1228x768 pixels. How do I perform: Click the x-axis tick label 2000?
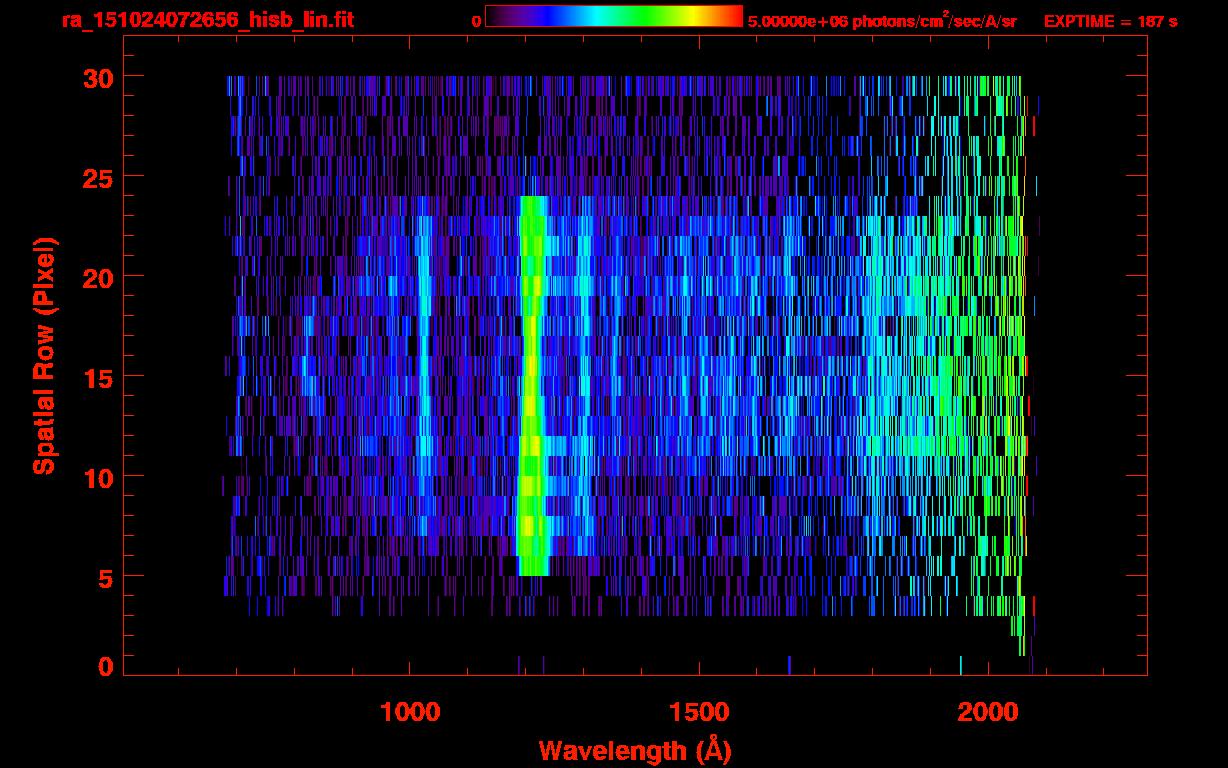[989, 712]
